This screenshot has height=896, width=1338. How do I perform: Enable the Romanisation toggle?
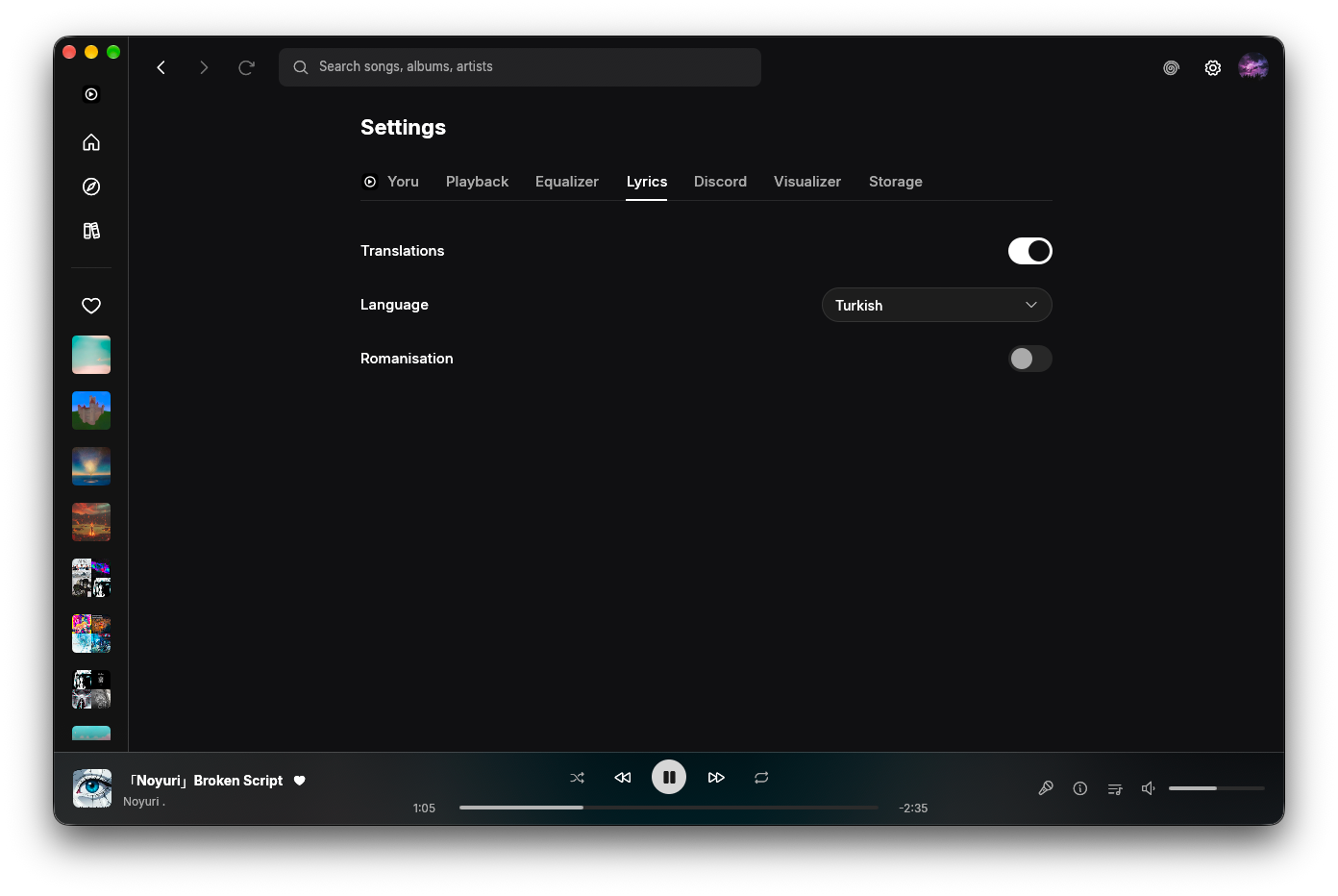click(1030, 359)
